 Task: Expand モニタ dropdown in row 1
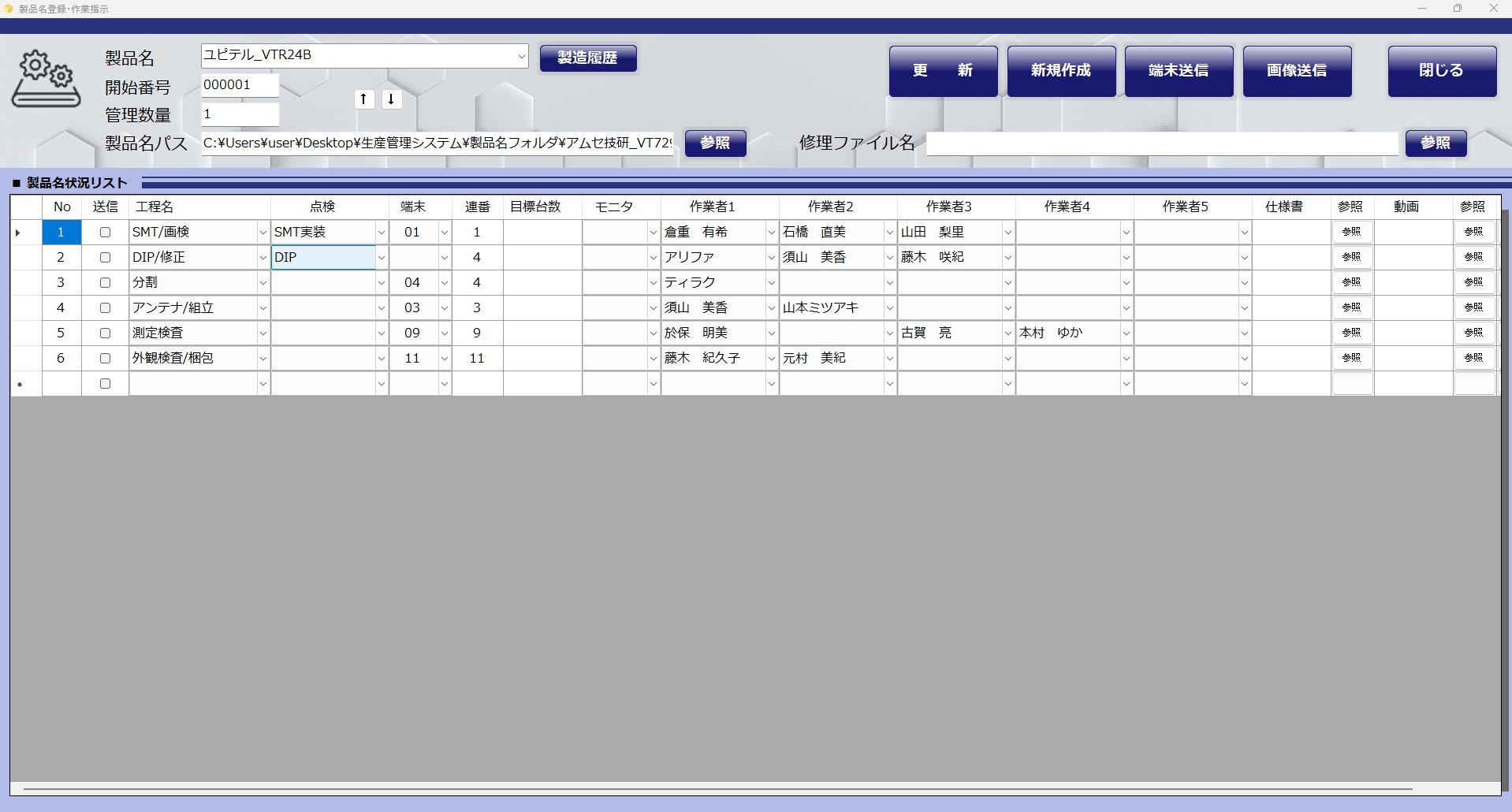(653, 233)
